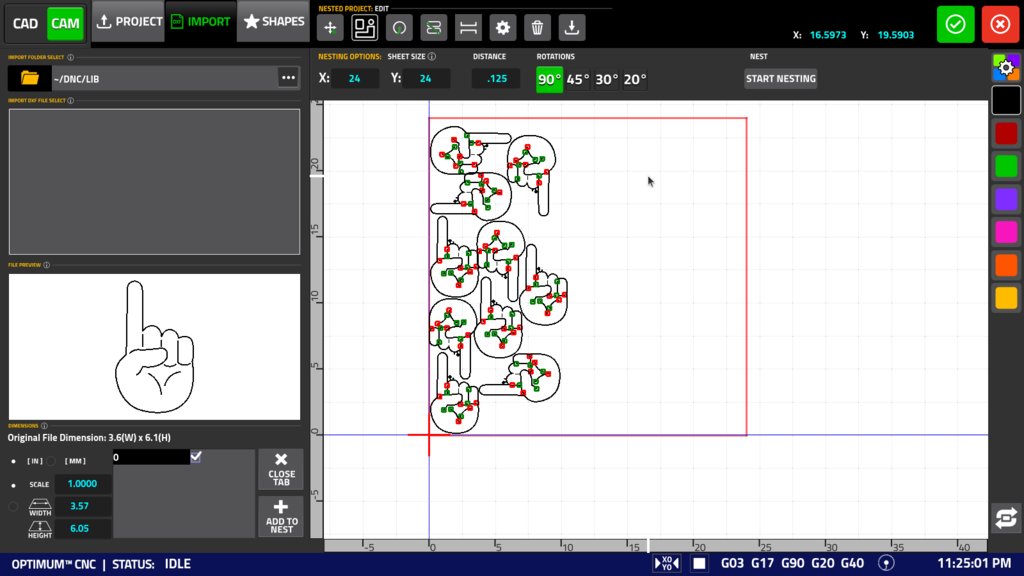
Task: Click the Dimensions info icon
Action: tap(44, 426)
